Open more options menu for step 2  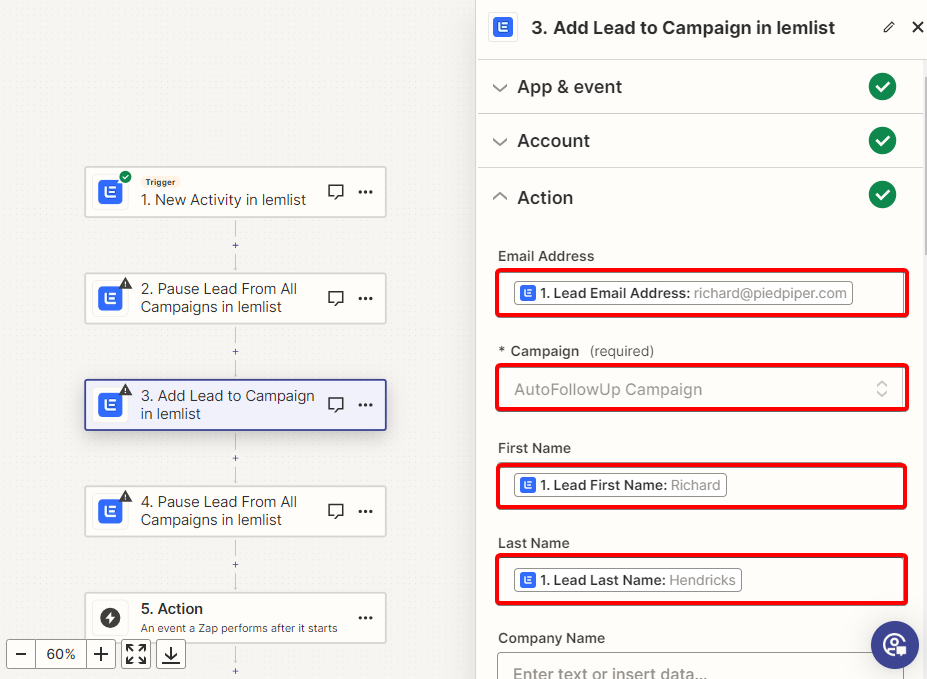(x=365, y=298)
